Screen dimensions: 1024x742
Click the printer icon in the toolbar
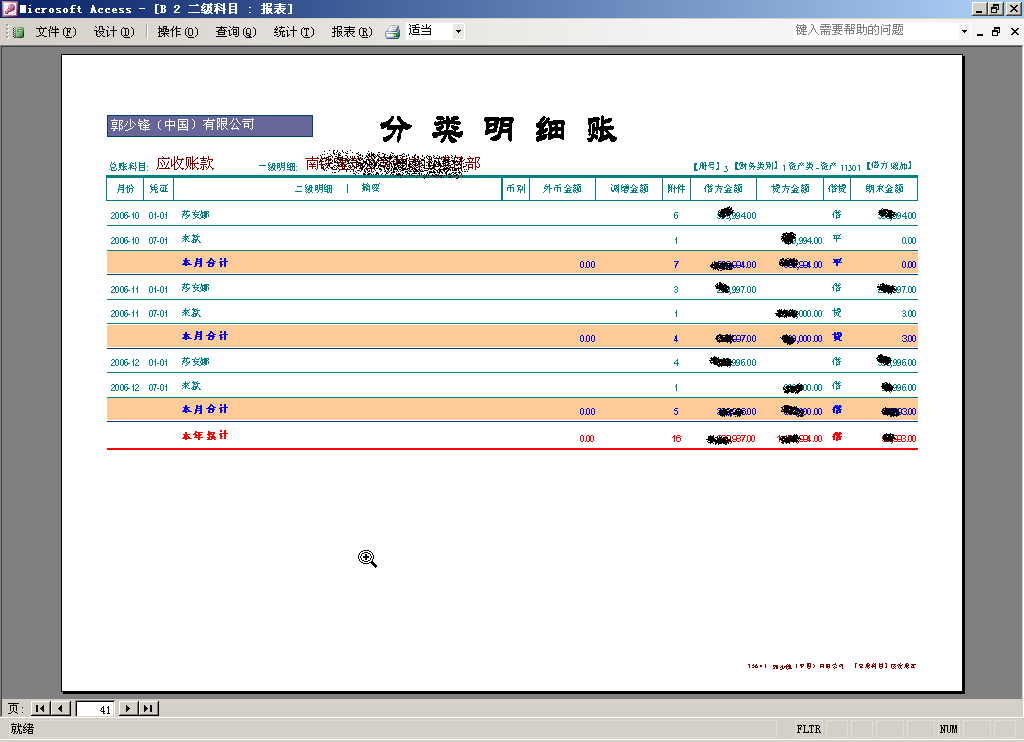(x=393, y=32)
